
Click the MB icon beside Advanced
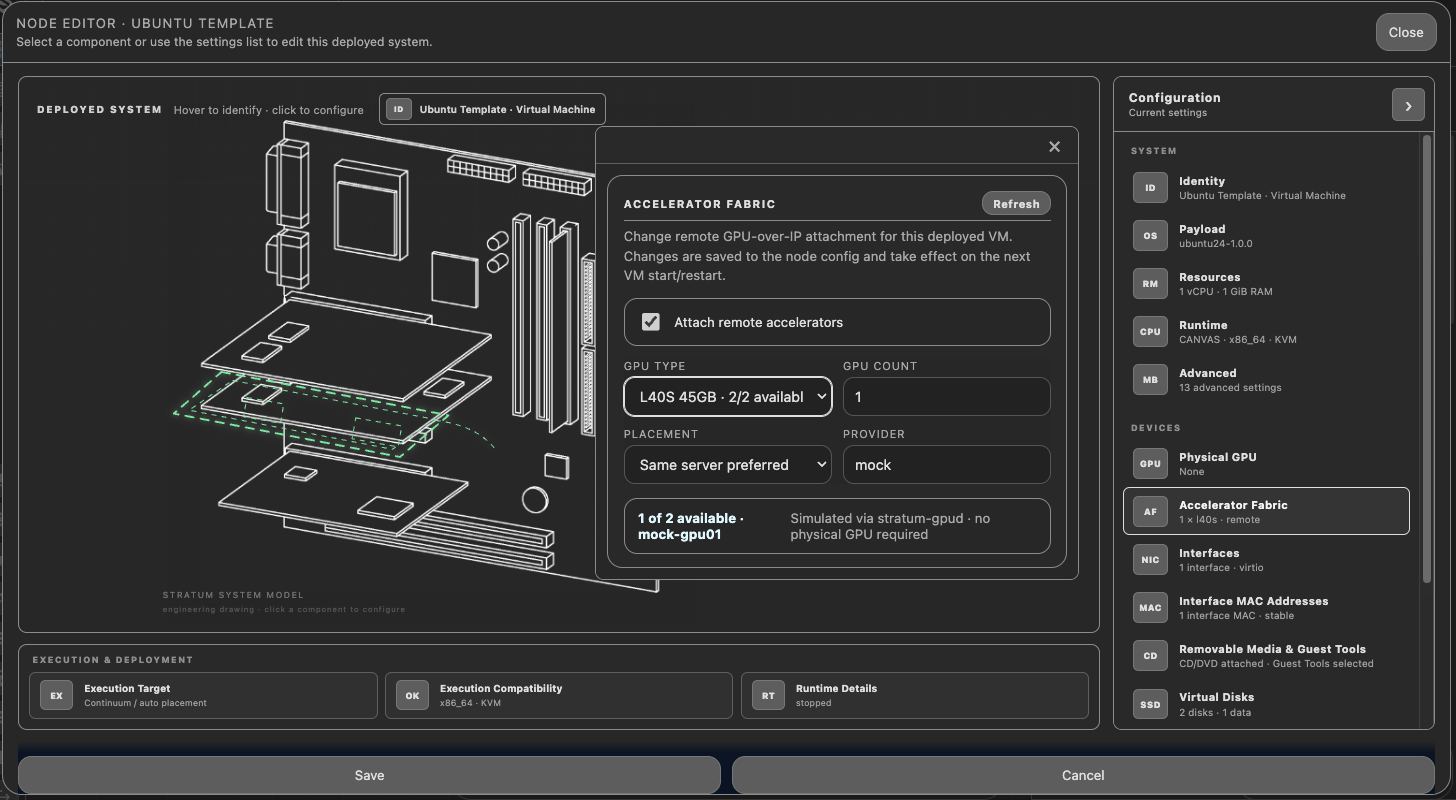(x=1150, y=380)
